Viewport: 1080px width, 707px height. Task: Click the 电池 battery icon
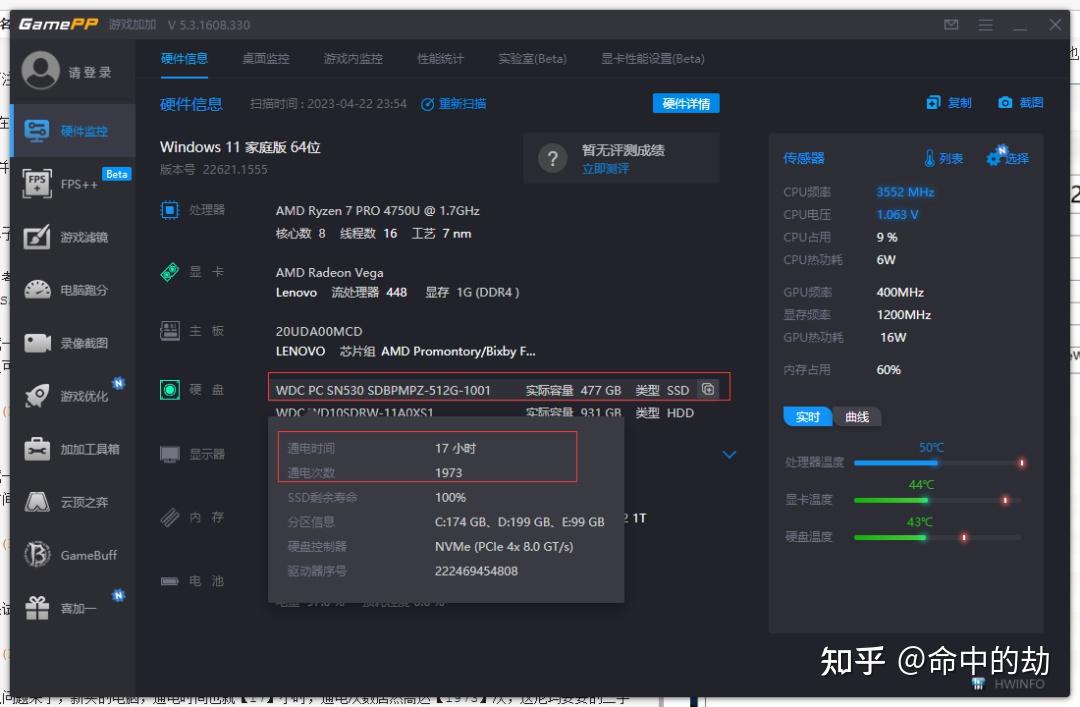pos(169,581)
